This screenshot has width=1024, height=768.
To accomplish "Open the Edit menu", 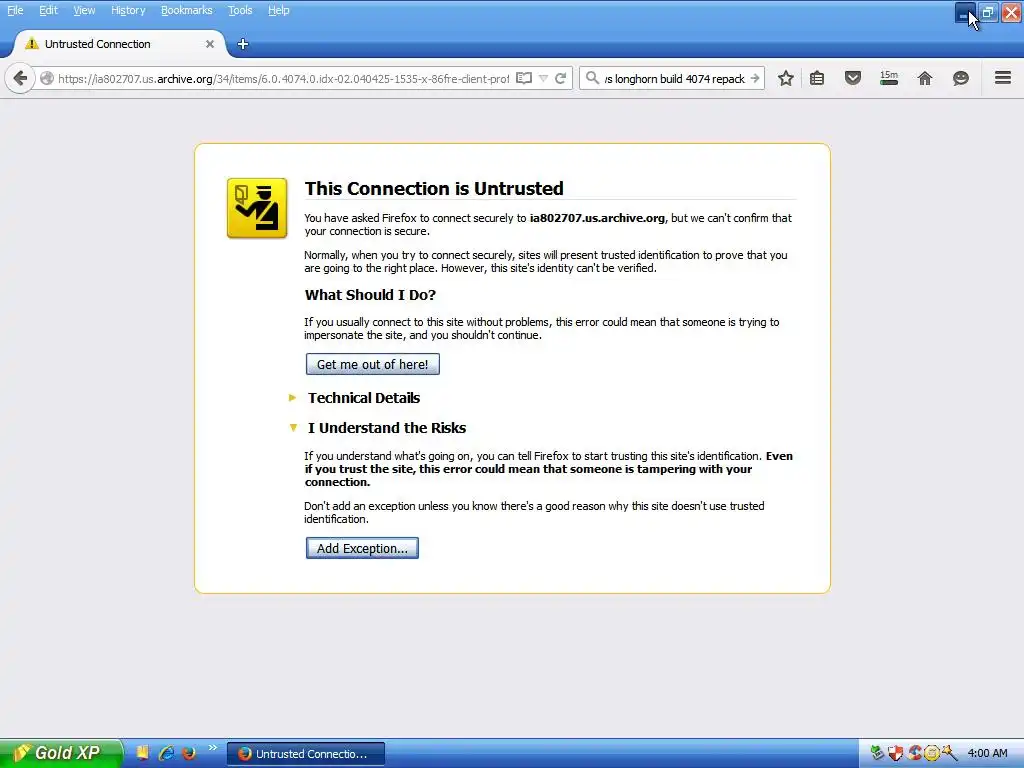I will coord(48,10).
